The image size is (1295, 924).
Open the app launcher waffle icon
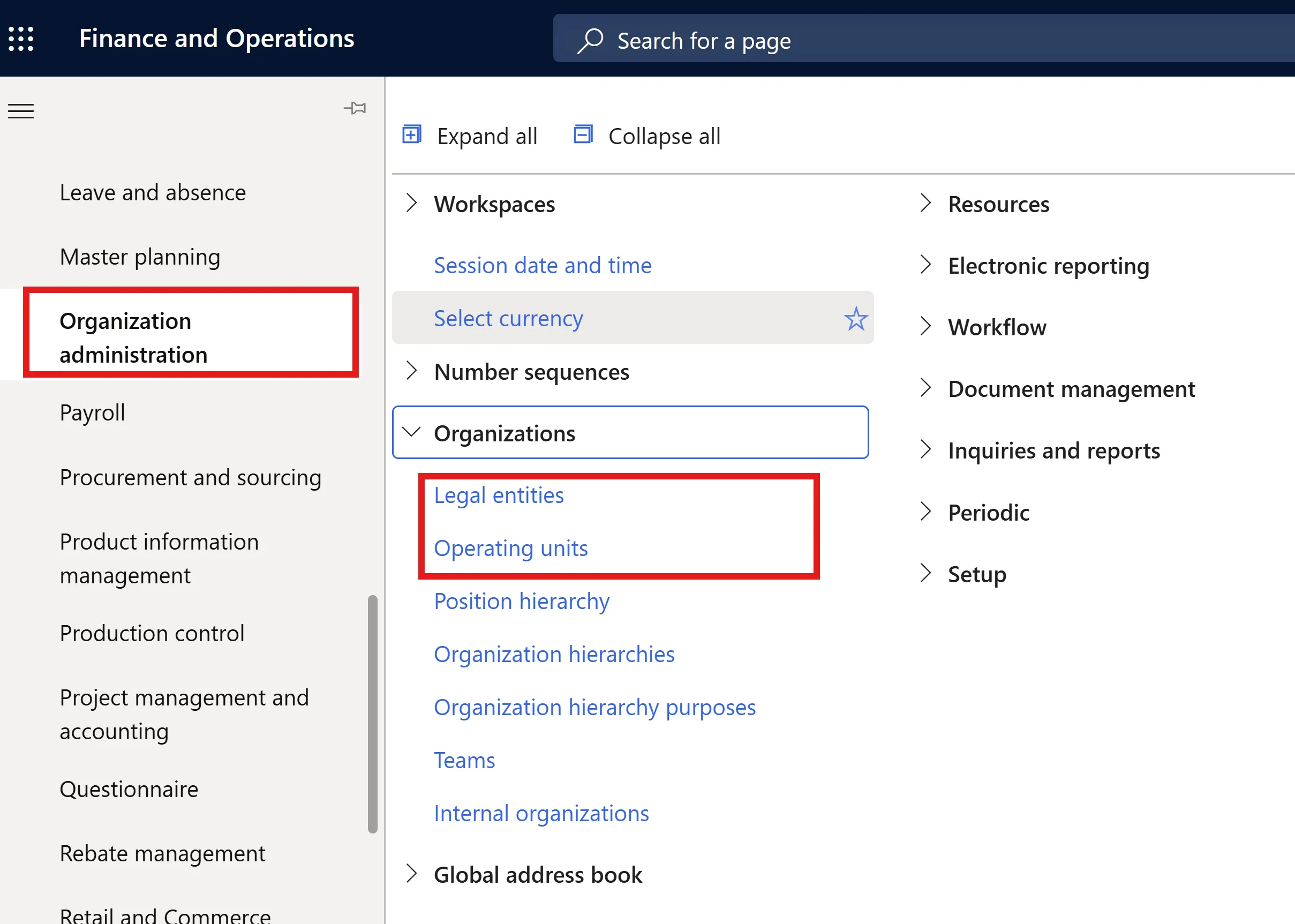pos(21,39)
